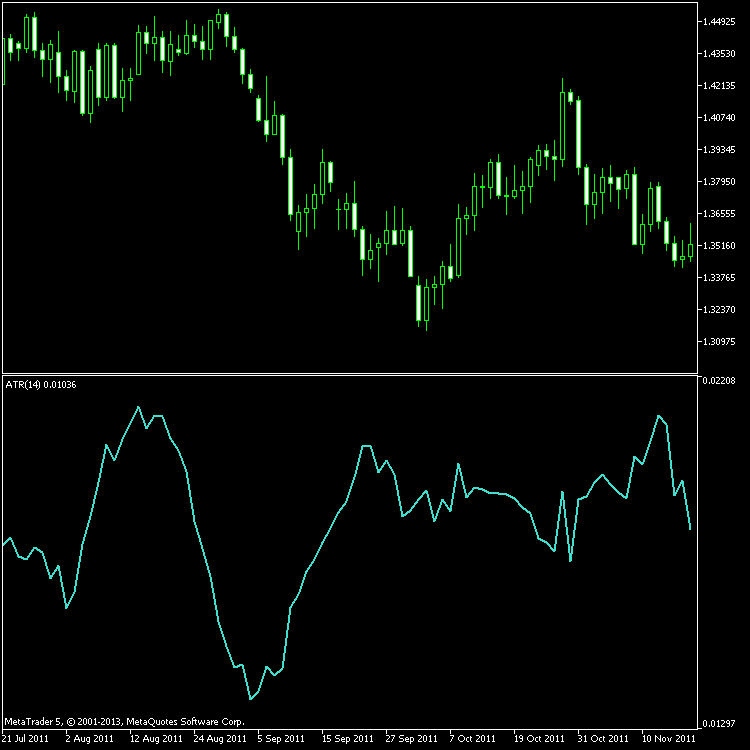Viewport: 750px width, 750px height.
Task: Click the divider between price and ATR panes
Action: click(350, 374)
